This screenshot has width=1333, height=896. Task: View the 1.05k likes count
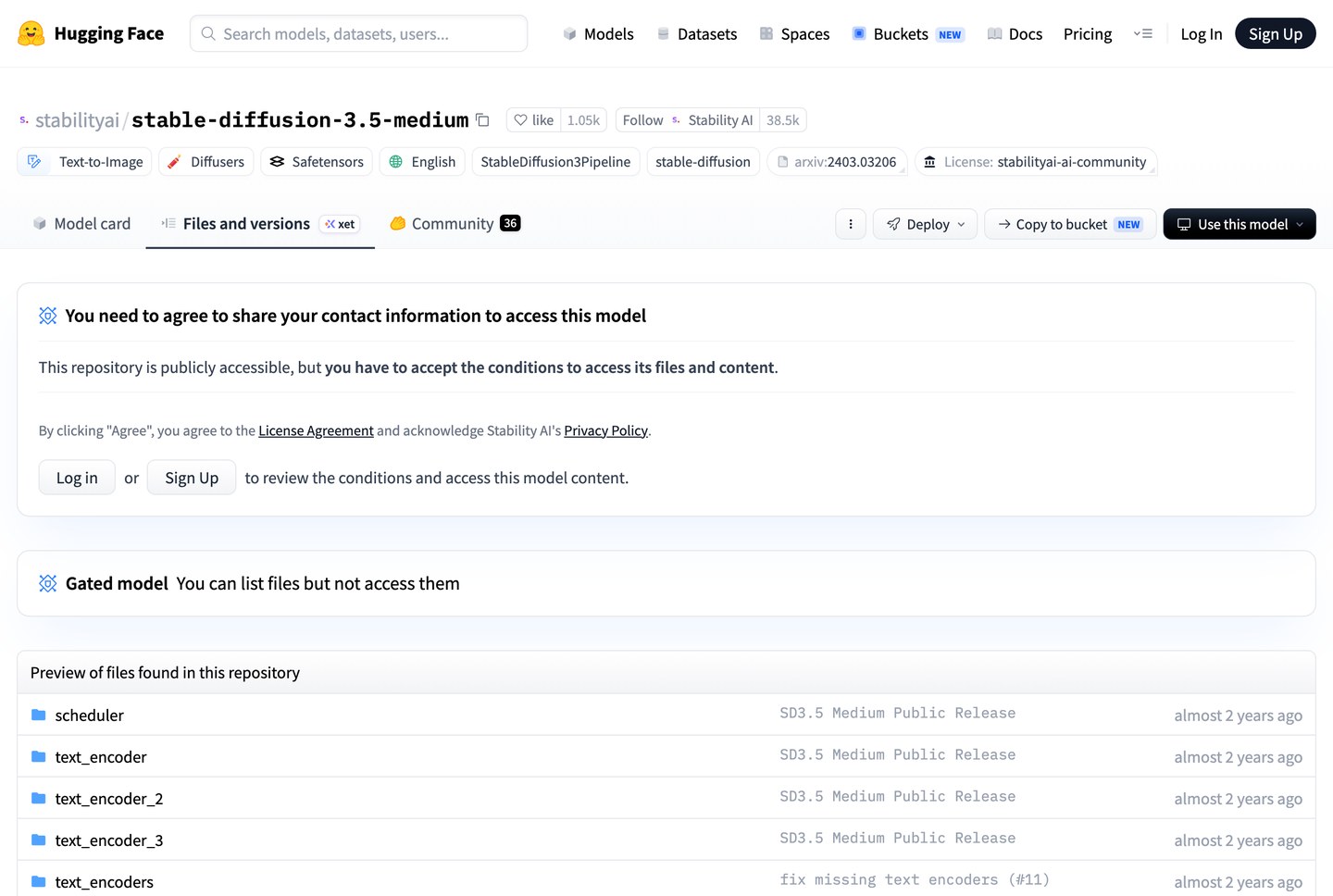point(583,120)
